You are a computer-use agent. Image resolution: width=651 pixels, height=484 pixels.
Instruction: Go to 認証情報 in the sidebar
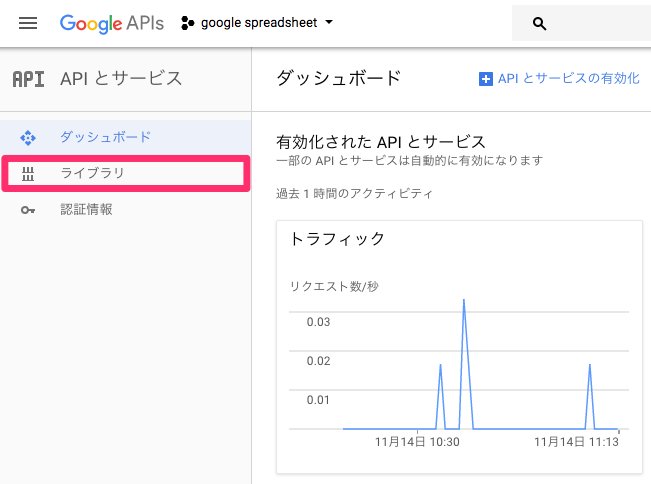[125, 210]
